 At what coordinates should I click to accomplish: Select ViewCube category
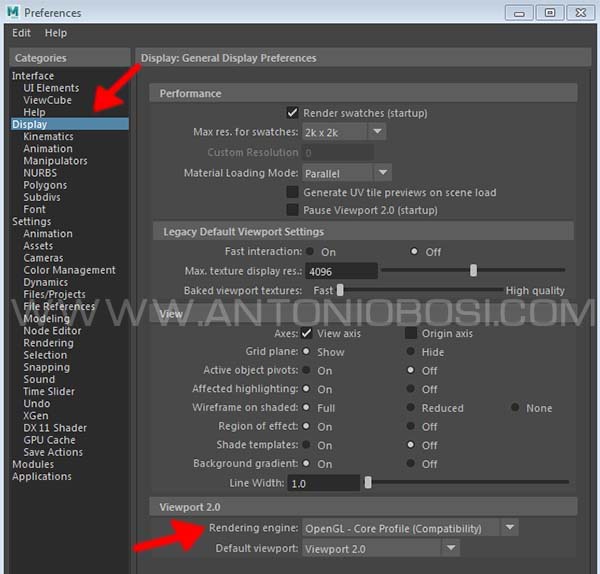click(x=47, y=100)
